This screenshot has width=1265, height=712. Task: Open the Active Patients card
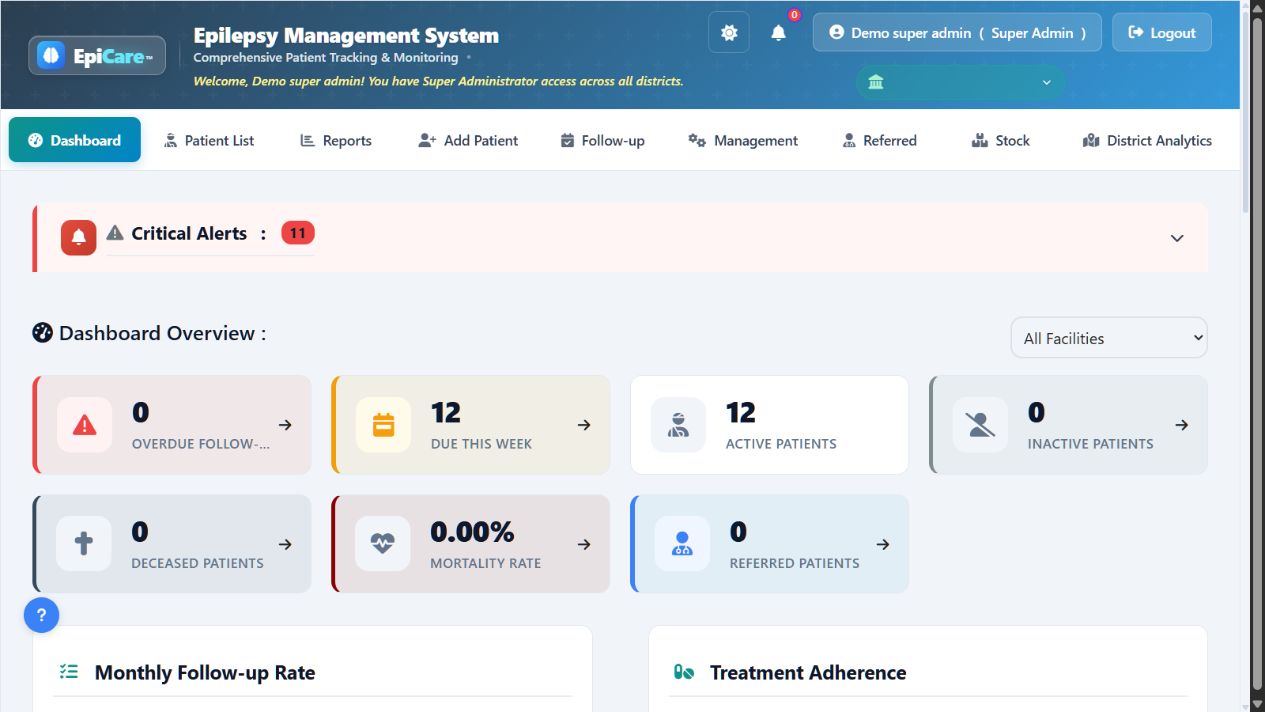(769, 425)
